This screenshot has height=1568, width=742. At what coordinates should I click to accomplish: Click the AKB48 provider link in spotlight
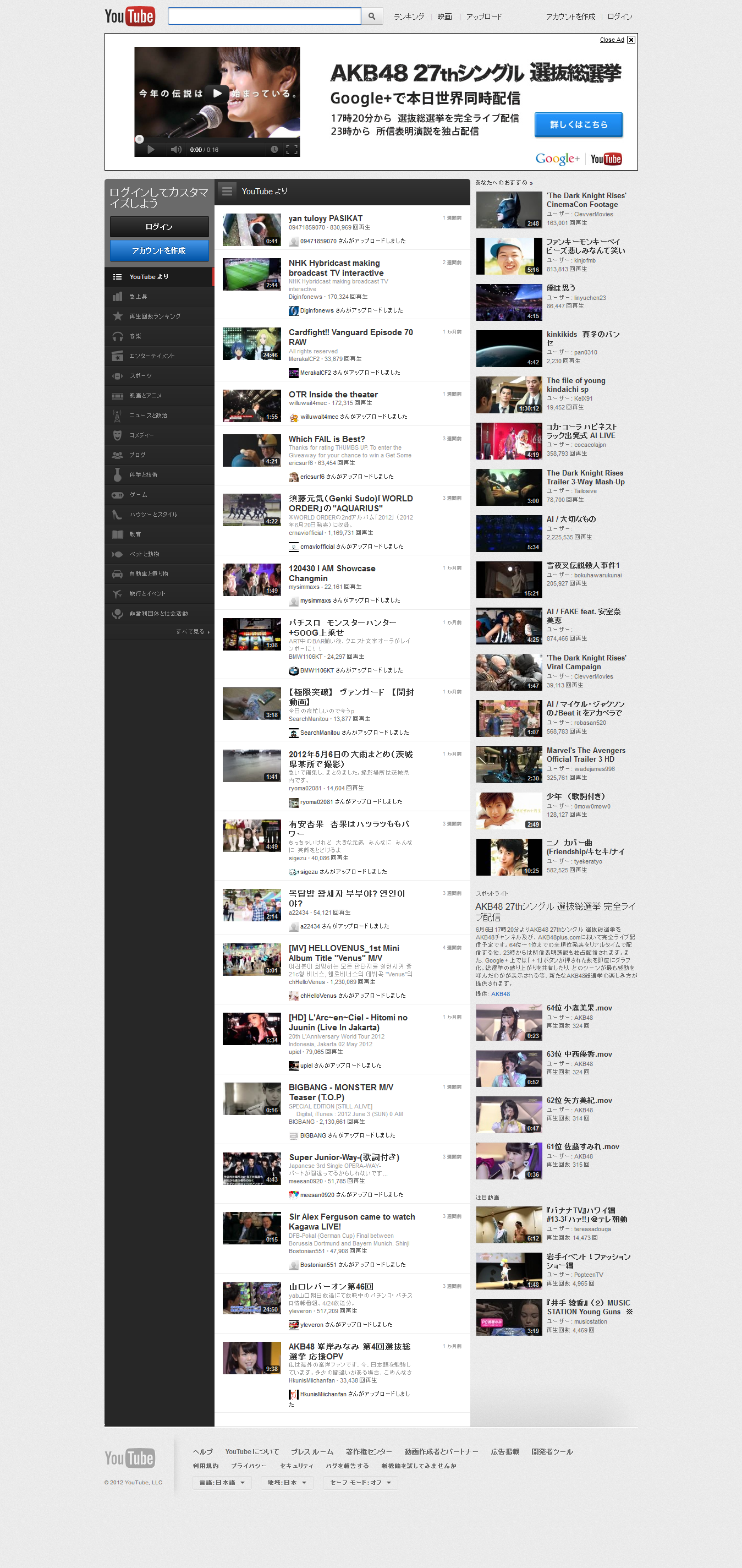pos(501,994)
